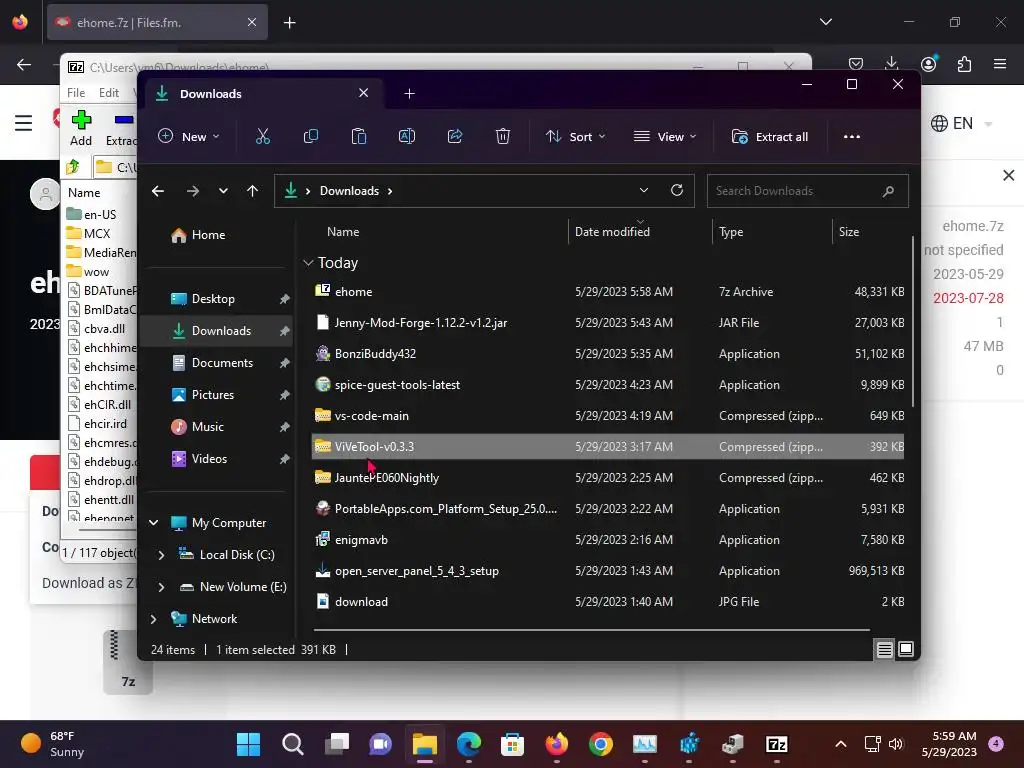Select the ehome 7z Archive file
This screenshot has width=1024, height=768.
(x=608, y=291)
